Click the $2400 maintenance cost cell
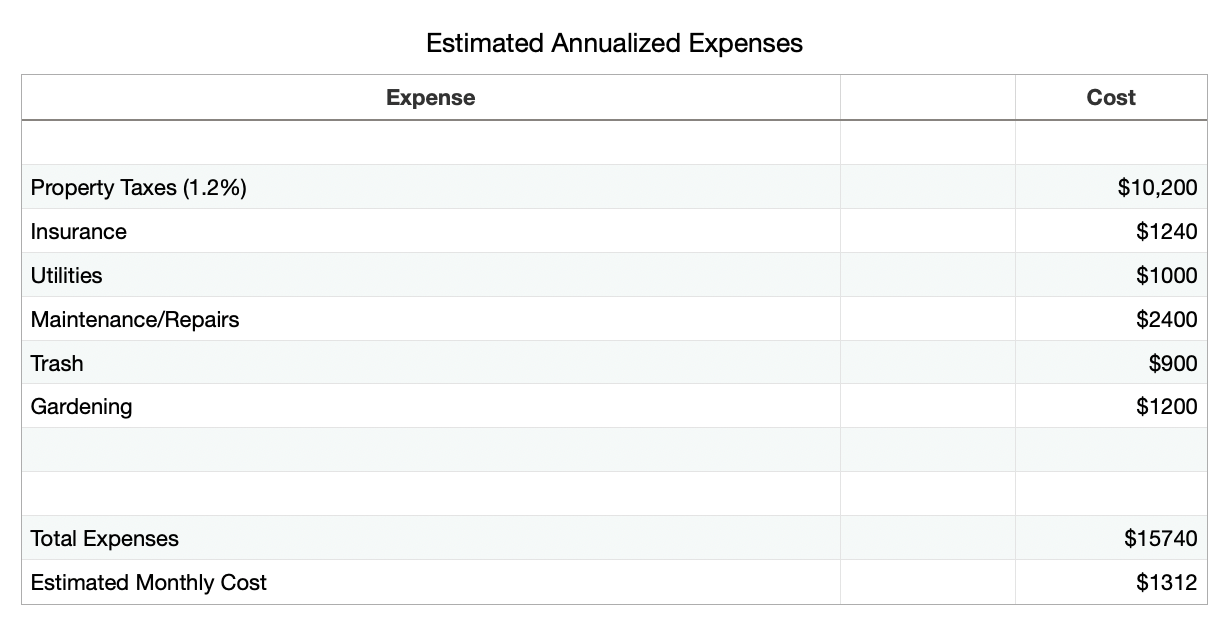The height and width of the screenshot is (622, 1228). pos(1111,319)
